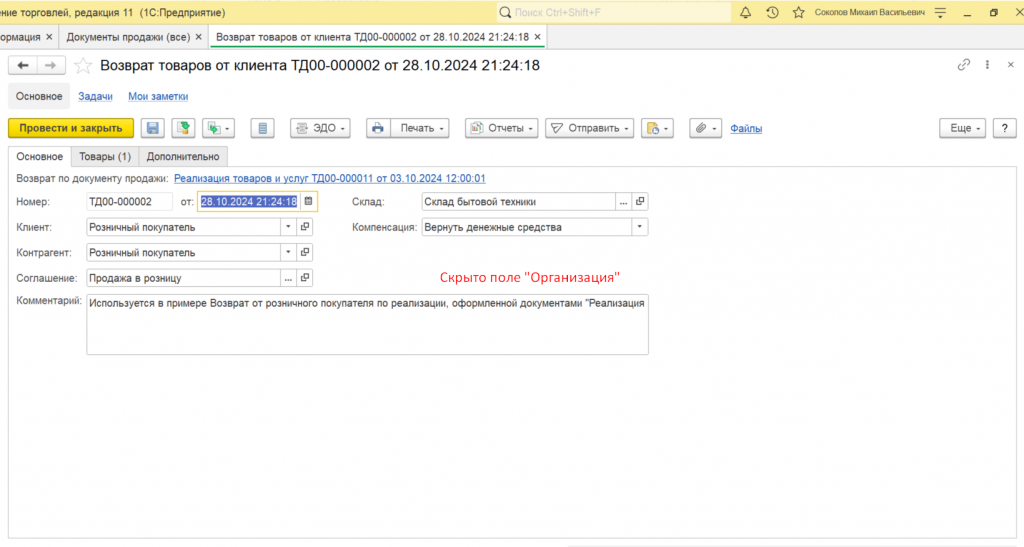Switch to the Товары (1) tab
The height and width of the screenshot is (547, 1024).
tap(105, 157)
